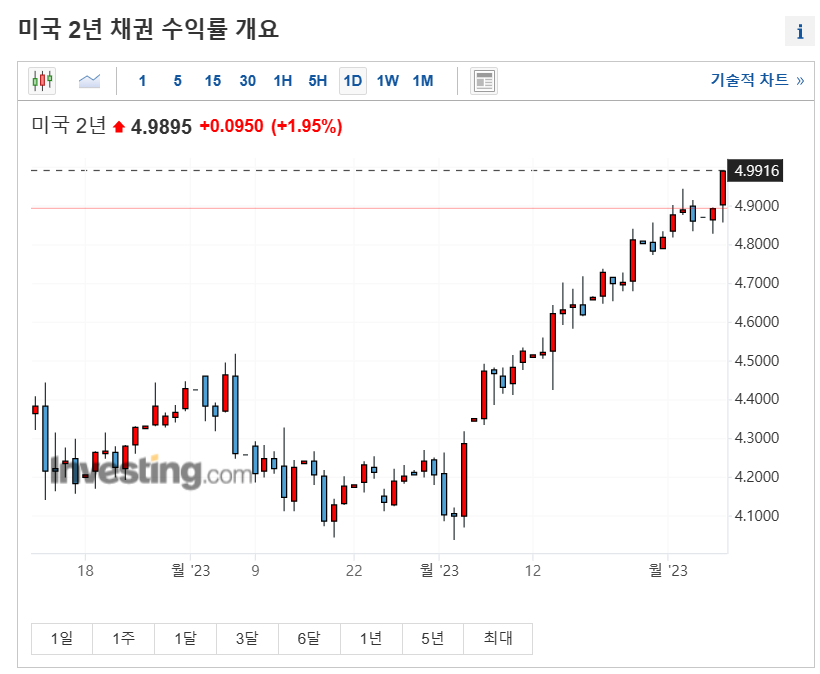
Task: Open the news/table layout icon
Action: coord(484,81)
